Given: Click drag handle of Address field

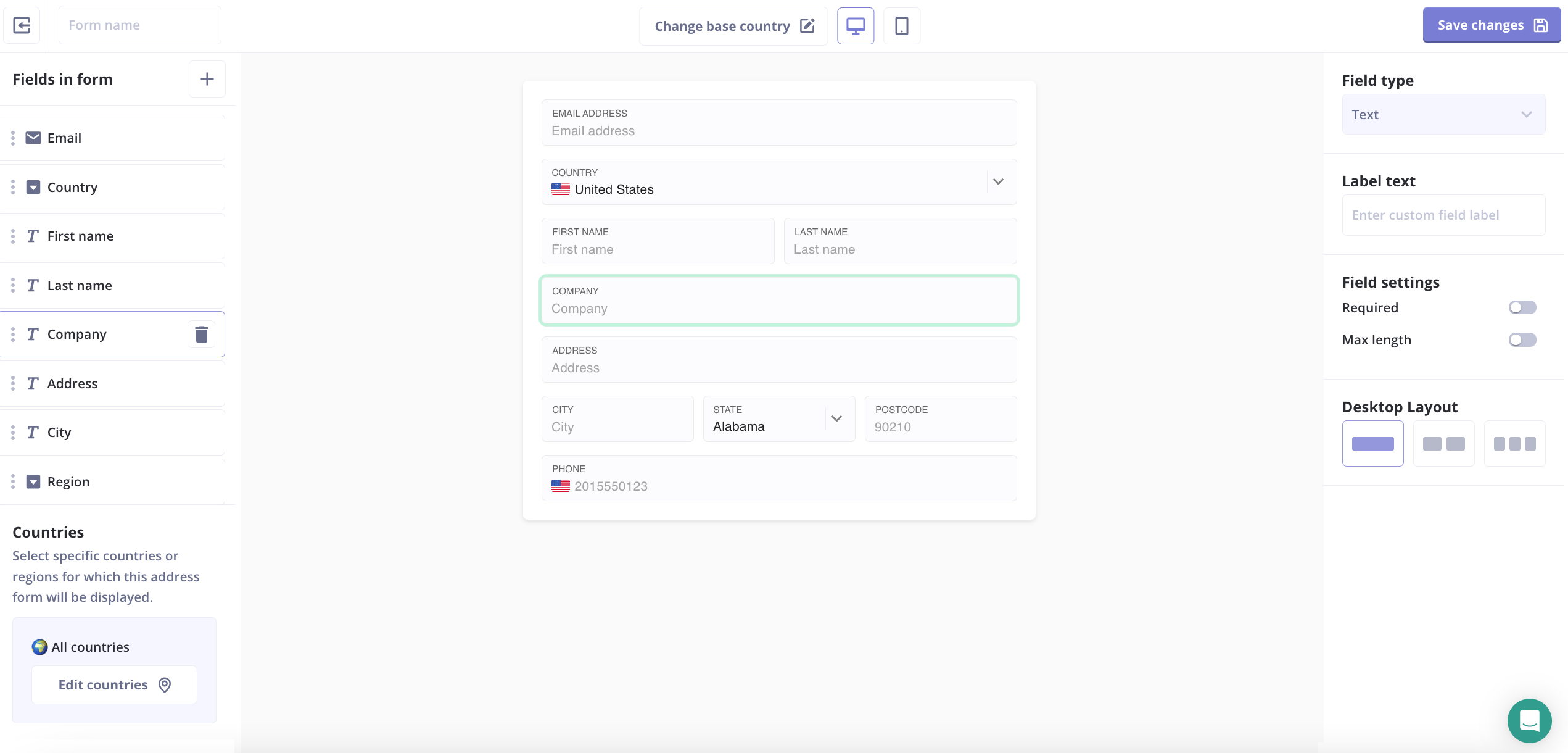Looking at the screenshot, I should coord(13,383).
